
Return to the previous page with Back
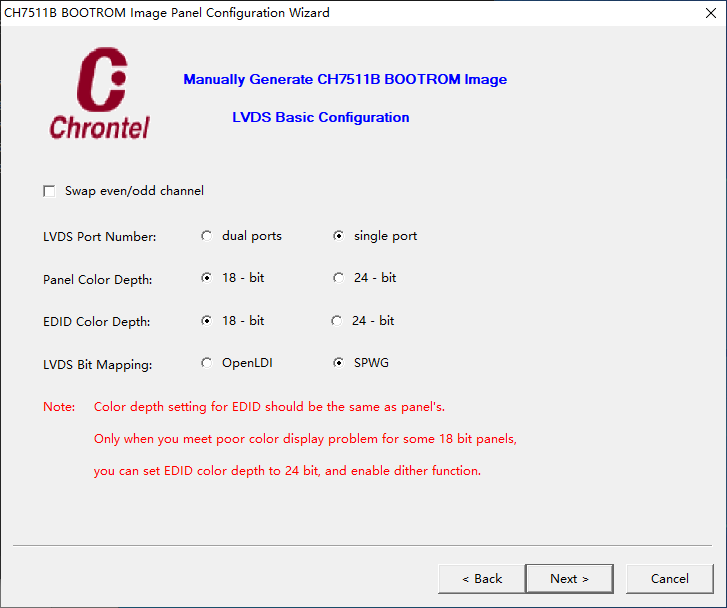click(482, 579)
